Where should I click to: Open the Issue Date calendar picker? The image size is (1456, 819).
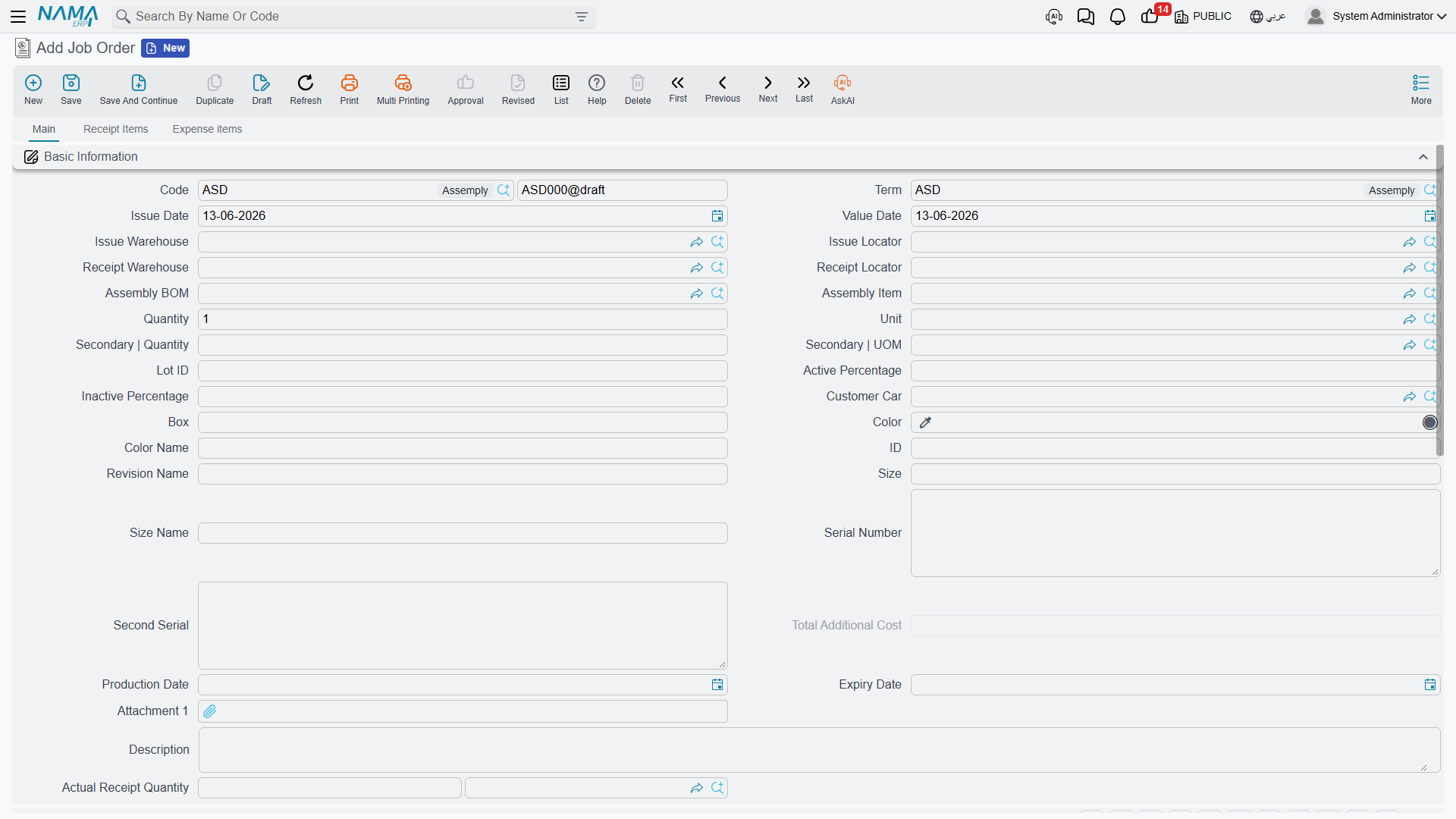click(x=717, y=216)
